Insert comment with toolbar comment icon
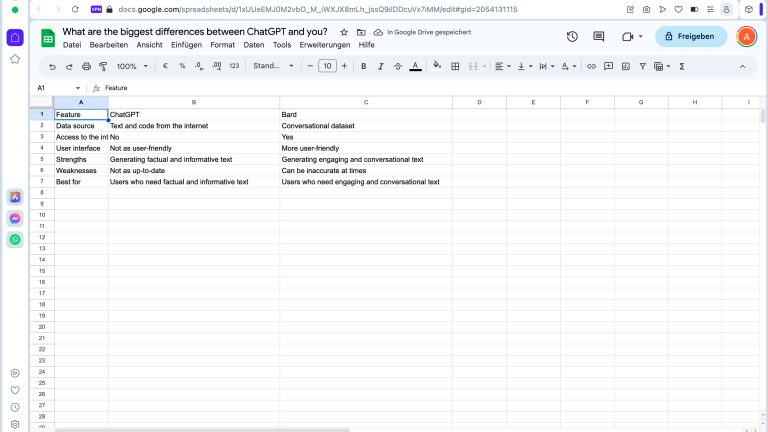768x432 pixels. click(x=608, y=66)
